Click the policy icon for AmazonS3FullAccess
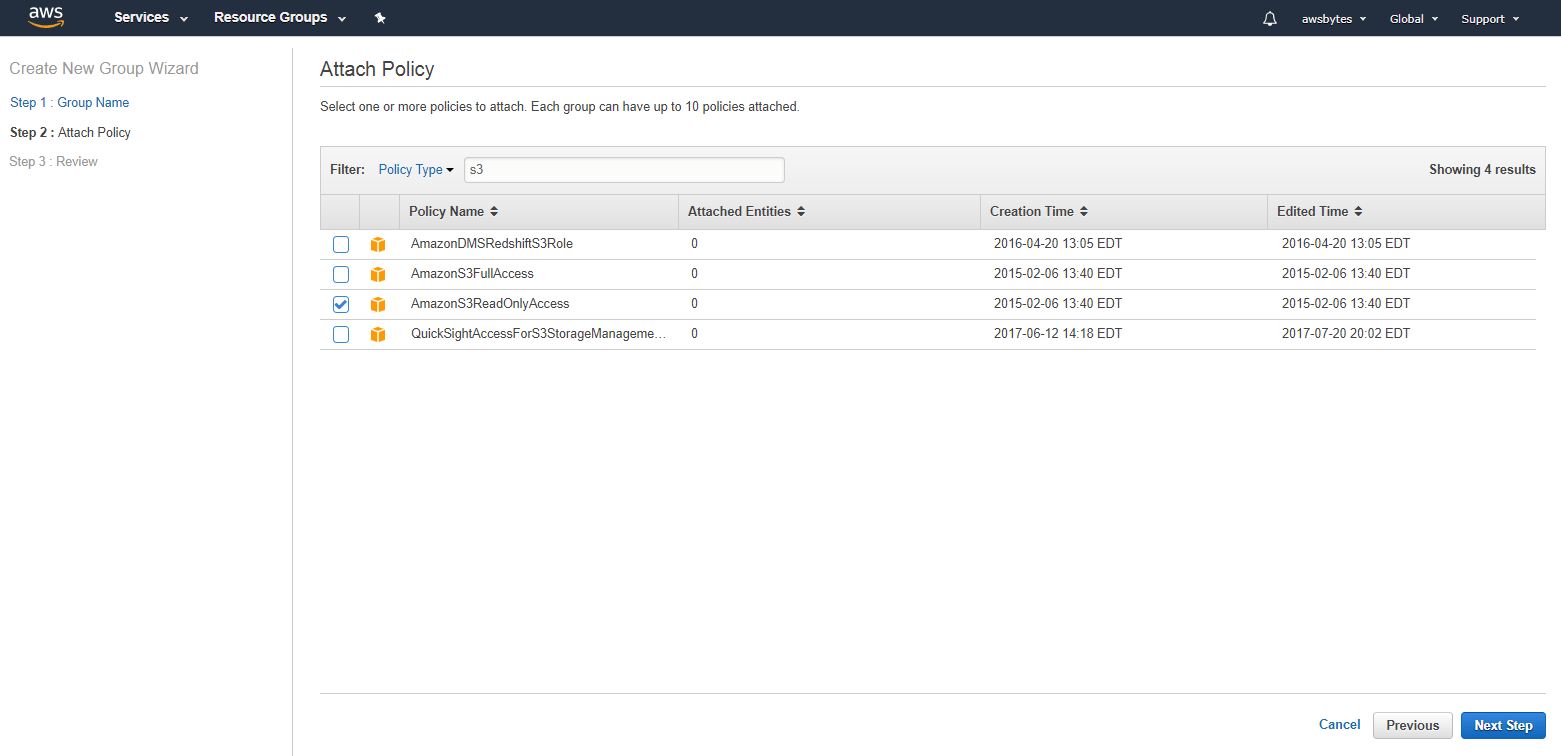Viewport: 1561px width, 756px height. pyautogui.click(x=377, y=274)
